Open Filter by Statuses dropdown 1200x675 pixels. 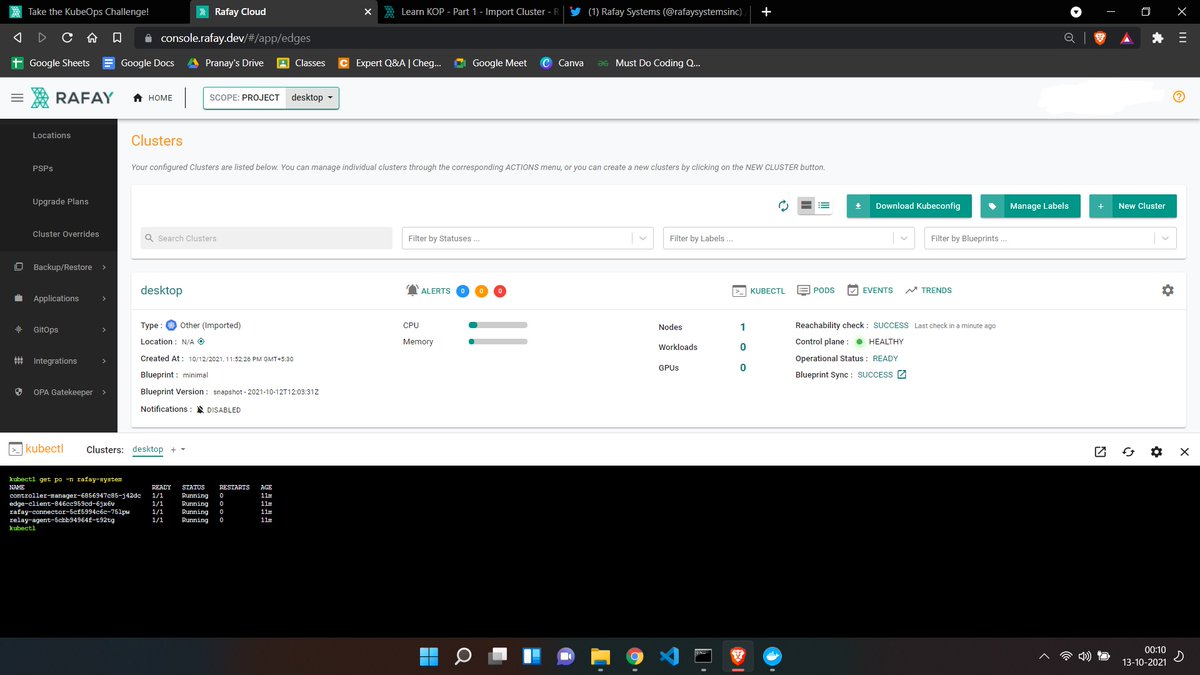pos(527,238)
